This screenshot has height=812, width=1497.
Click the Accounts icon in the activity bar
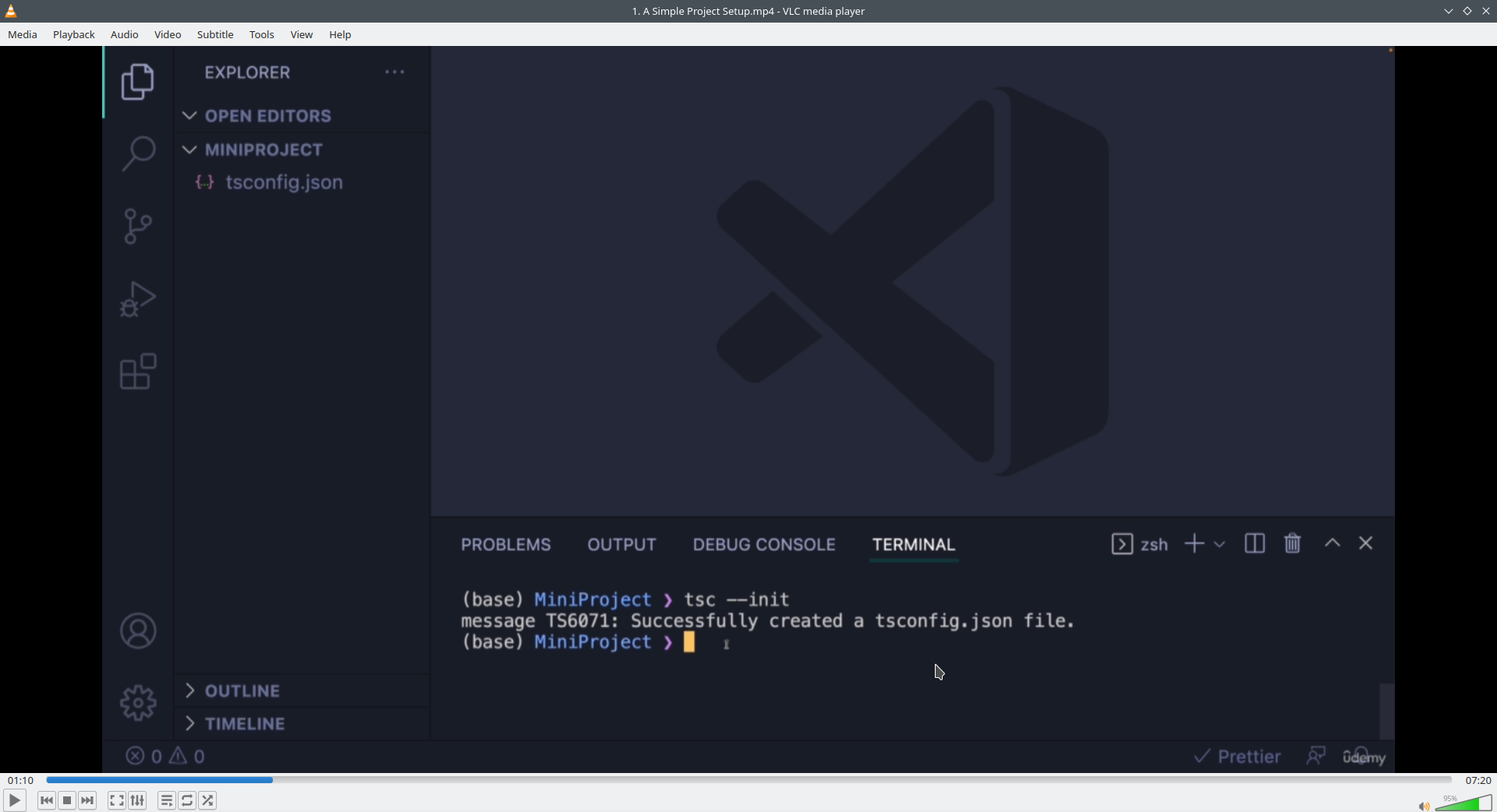138,631
